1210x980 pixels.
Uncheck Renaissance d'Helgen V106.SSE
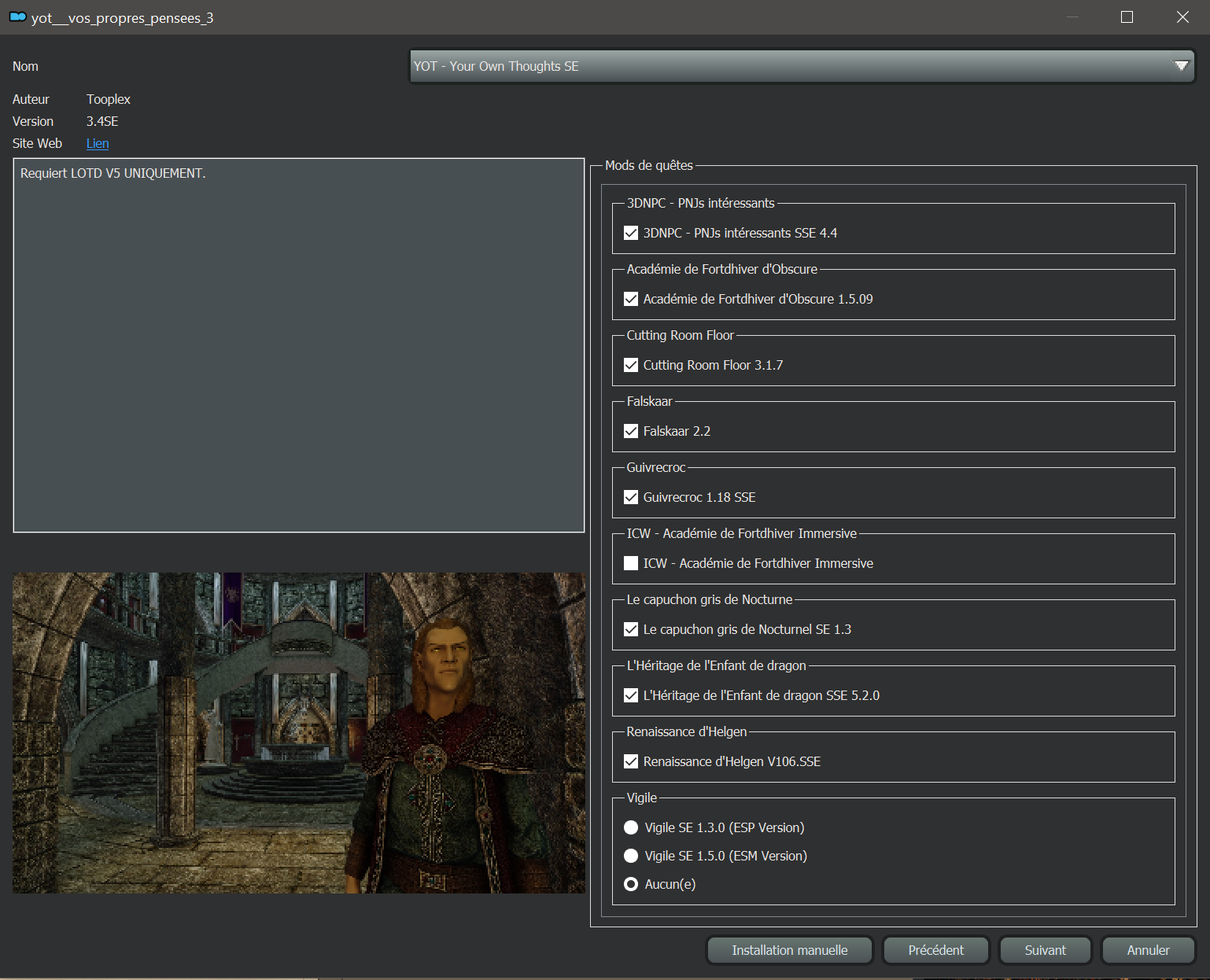tap(630, 761)
